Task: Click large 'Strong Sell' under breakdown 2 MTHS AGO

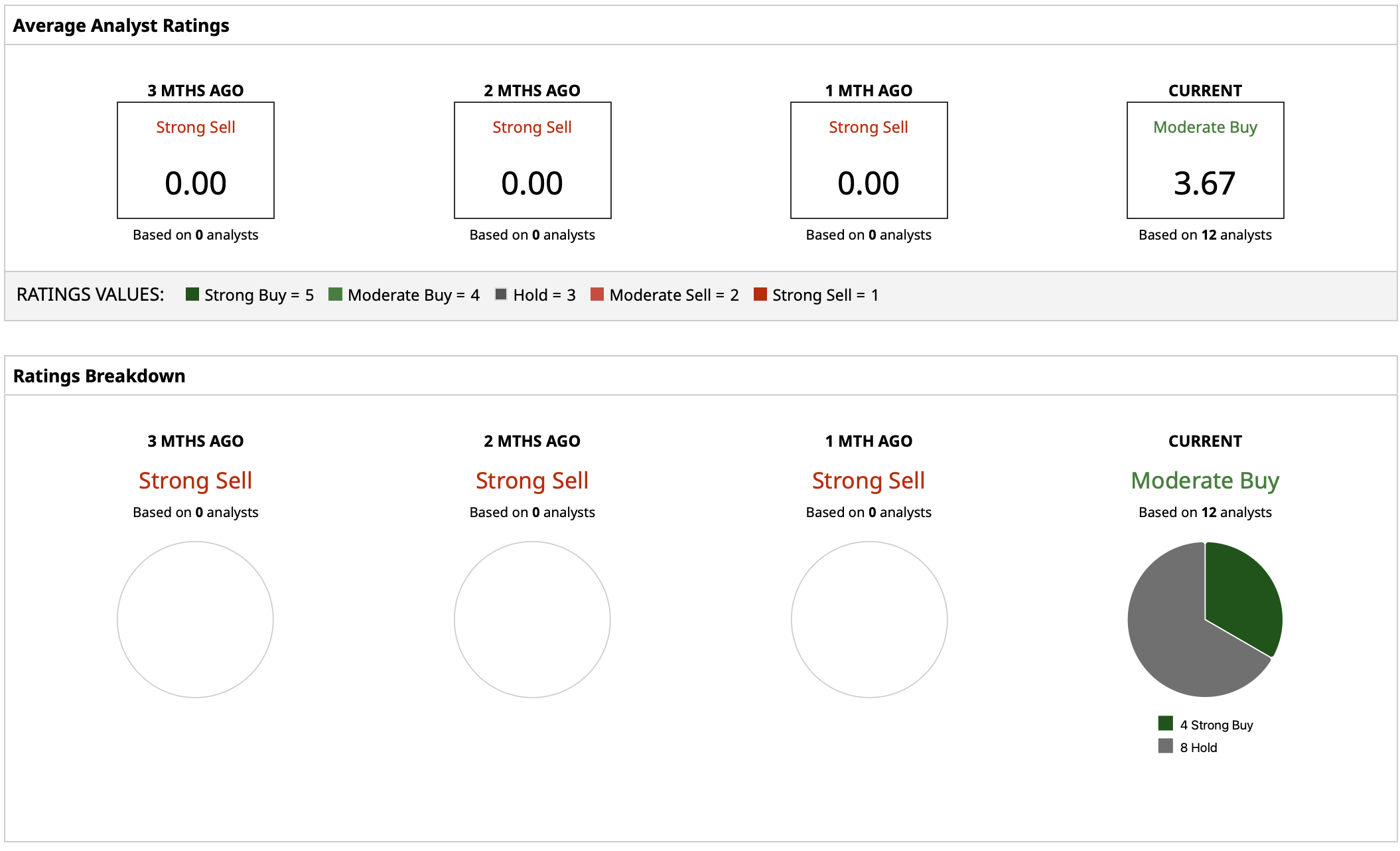Action: coord(532,481)
